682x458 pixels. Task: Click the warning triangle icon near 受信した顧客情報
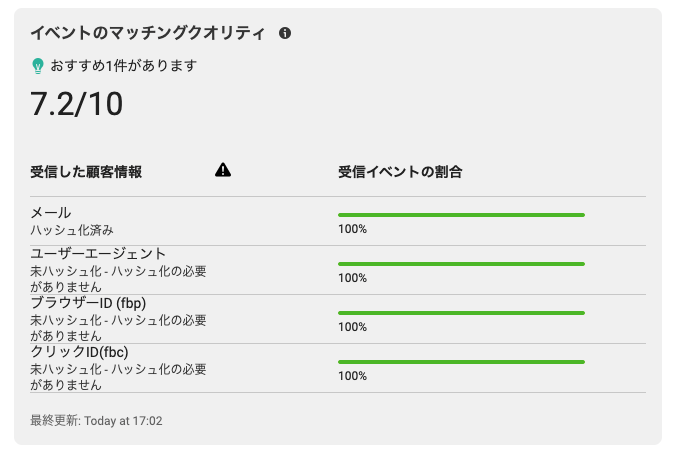[223, 170]
